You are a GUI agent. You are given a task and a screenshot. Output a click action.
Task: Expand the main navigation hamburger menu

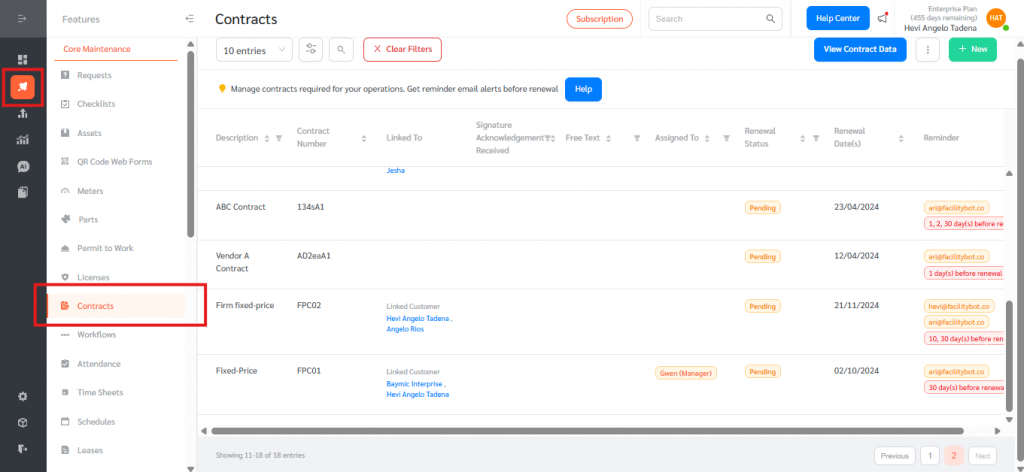coord(23,19)
